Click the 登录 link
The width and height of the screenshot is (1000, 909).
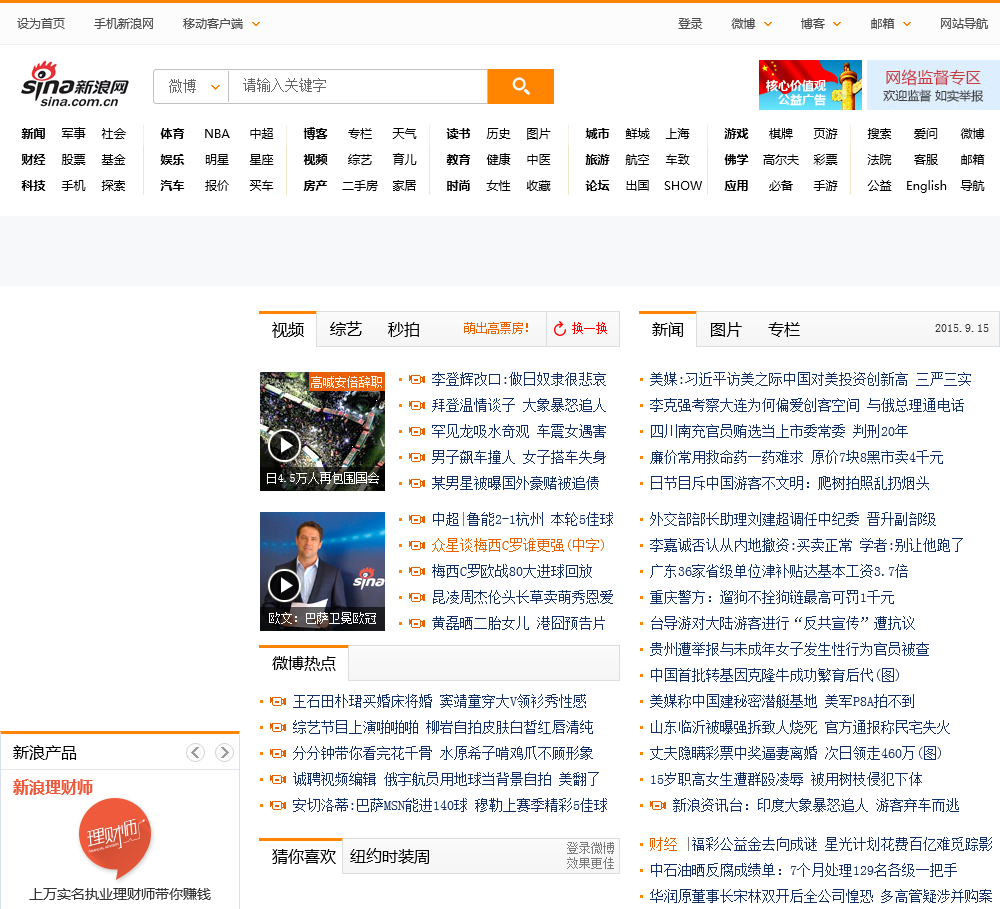(690, 24)
